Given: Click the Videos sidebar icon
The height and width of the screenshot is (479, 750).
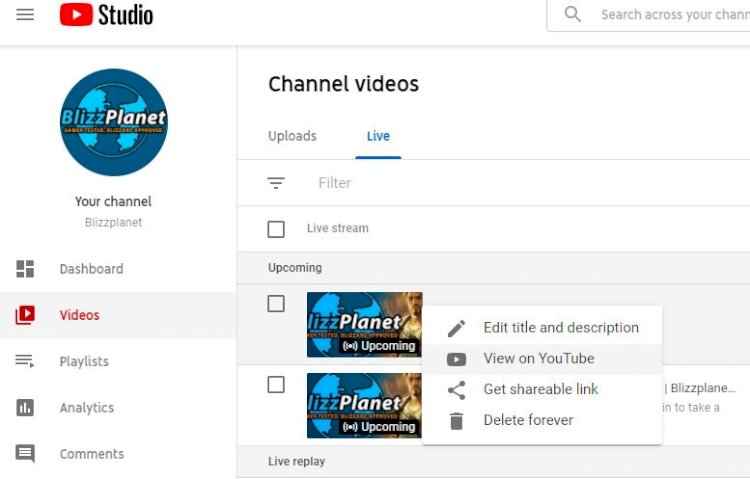Looking at the screenshot, I should (25, 315).
